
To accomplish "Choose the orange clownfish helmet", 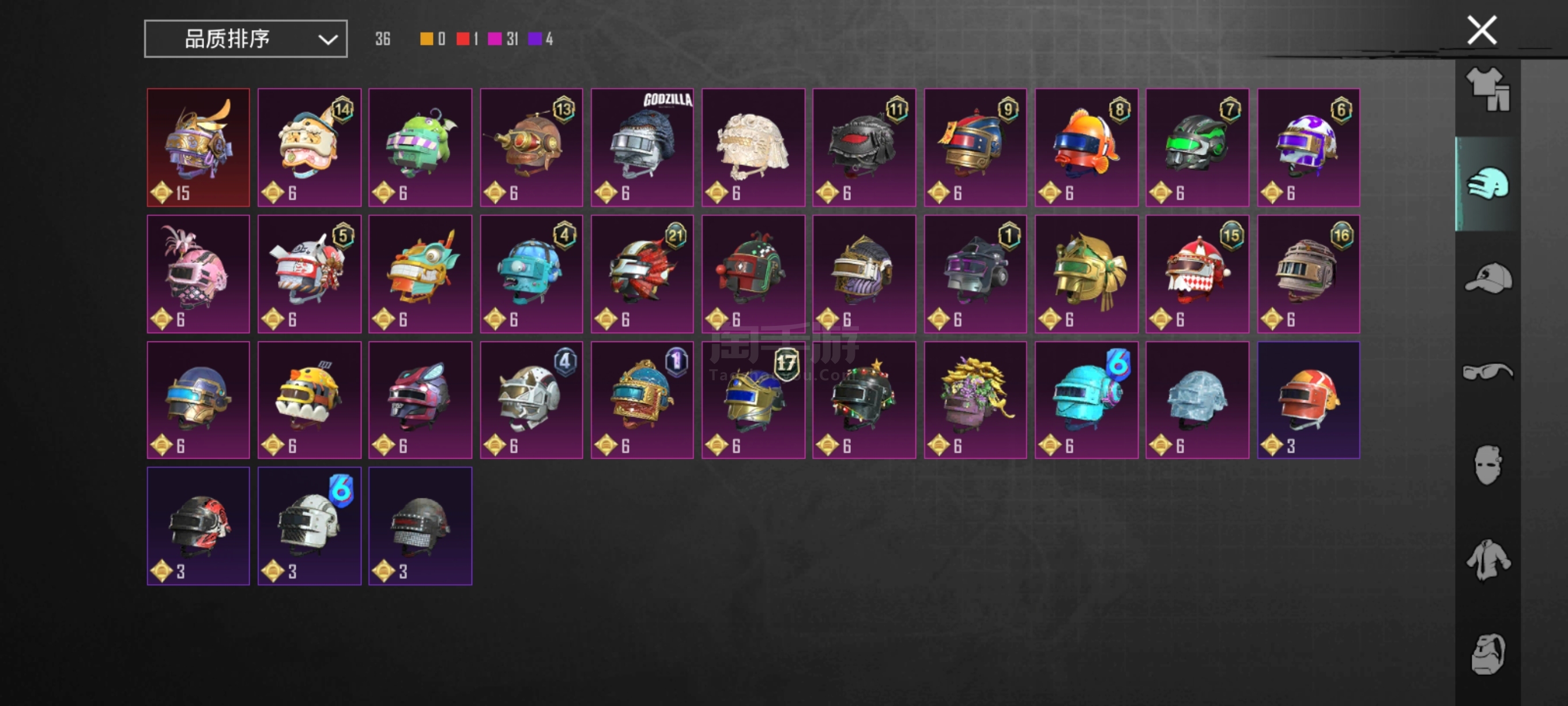I will pos(1087,148).
